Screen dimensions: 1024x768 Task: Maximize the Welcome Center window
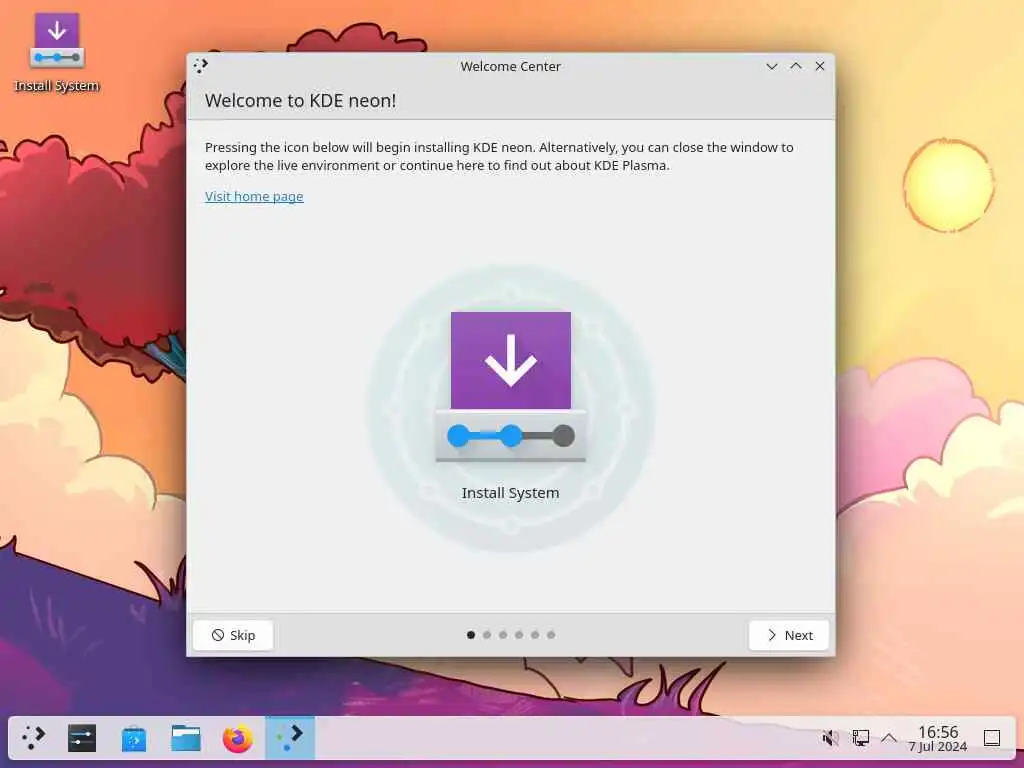click(796, 66)
